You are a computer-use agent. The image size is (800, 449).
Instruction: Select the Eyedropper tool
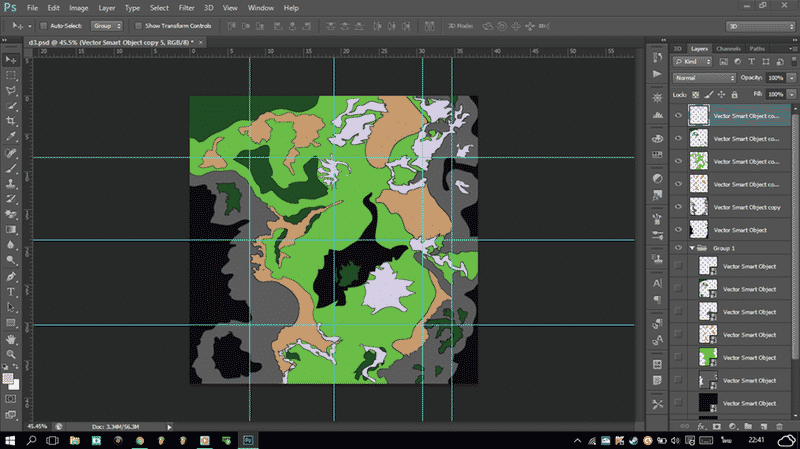tap(11, 136)
